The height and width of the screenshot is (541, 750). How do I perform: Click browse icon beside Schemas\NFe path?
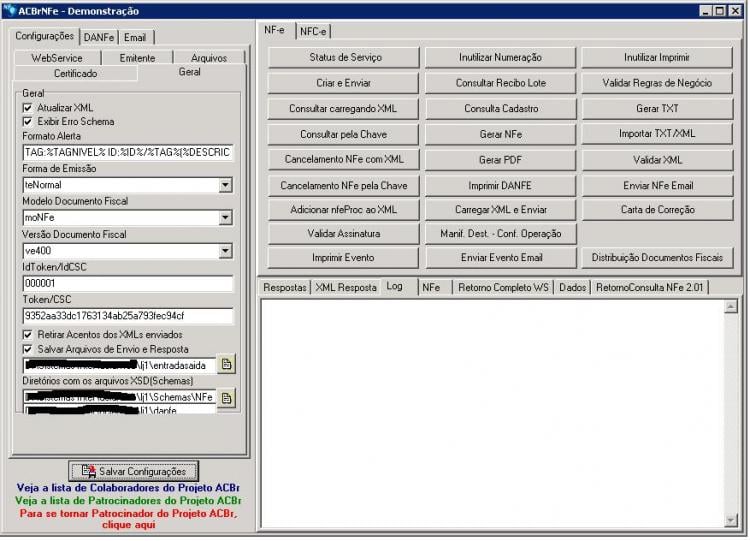tap(227, 398)
